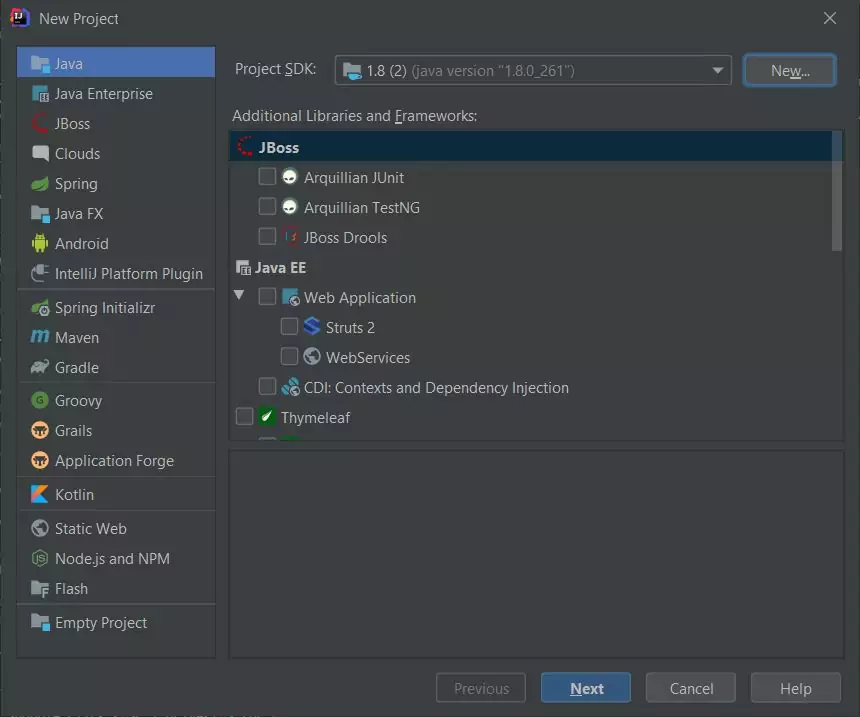Click the Spring leaf icon
The width and height of the screenshot is (860, 717).
[x=40, y=184]
